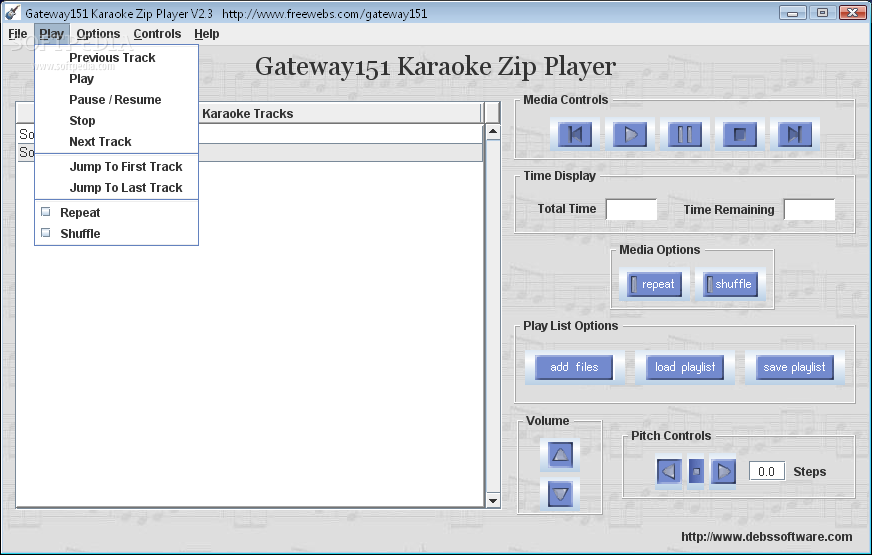Lower volume with the down arrow
Image resolution: width=872 pixels, height=555 pixels.
pyautogui.click(x=560, y=494)
